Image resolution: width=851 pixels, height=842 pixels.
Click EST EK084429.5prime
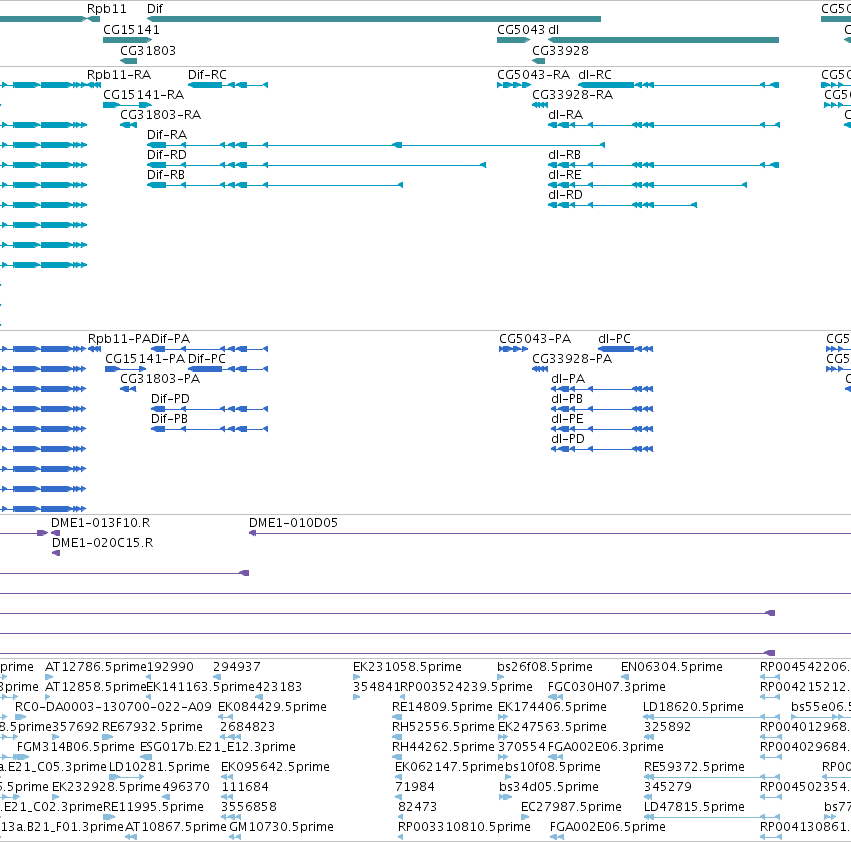click(x=272, y=707)
